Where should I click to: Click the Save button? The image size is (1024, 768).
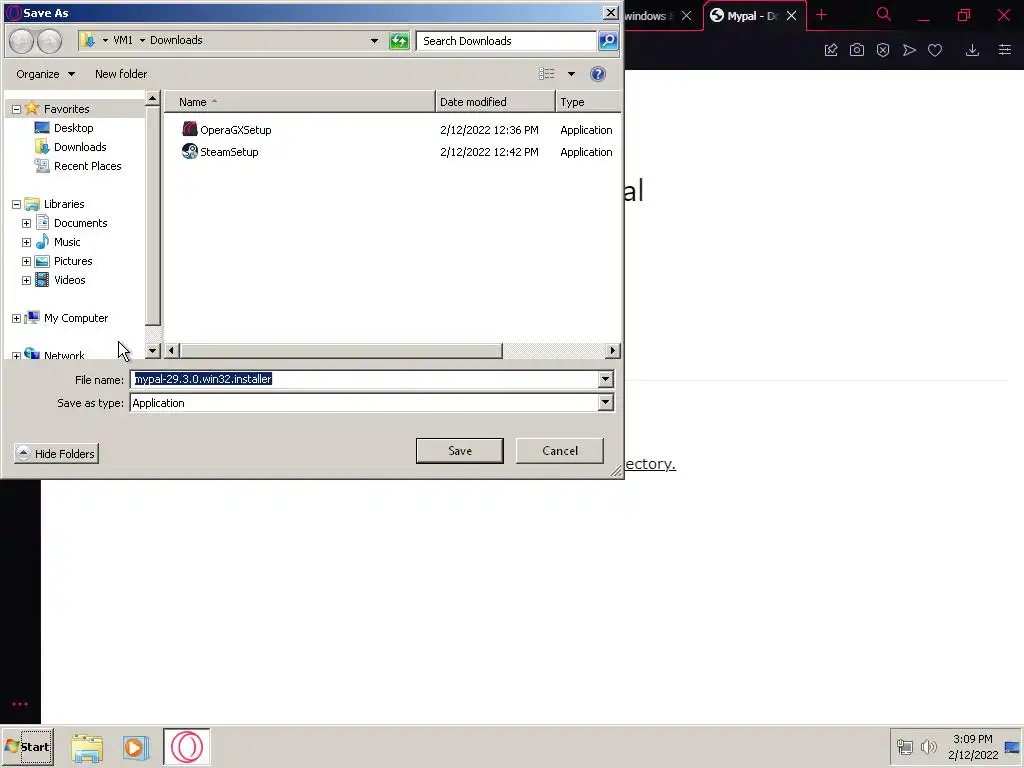pos(460,451)
